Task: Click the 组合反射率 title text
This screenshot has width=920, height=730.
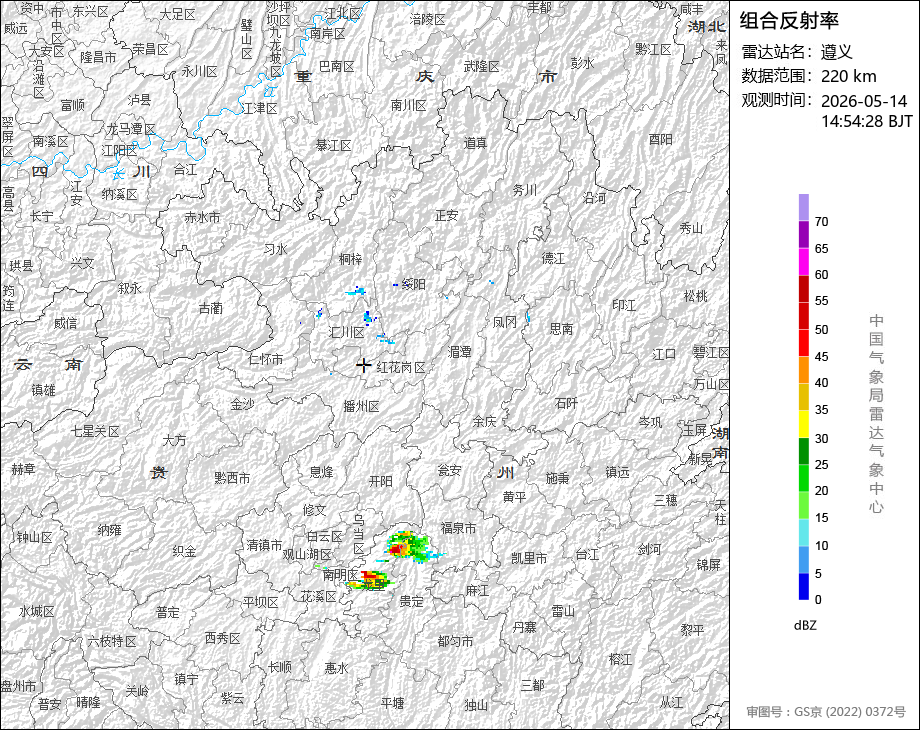Action: point(789,21)
